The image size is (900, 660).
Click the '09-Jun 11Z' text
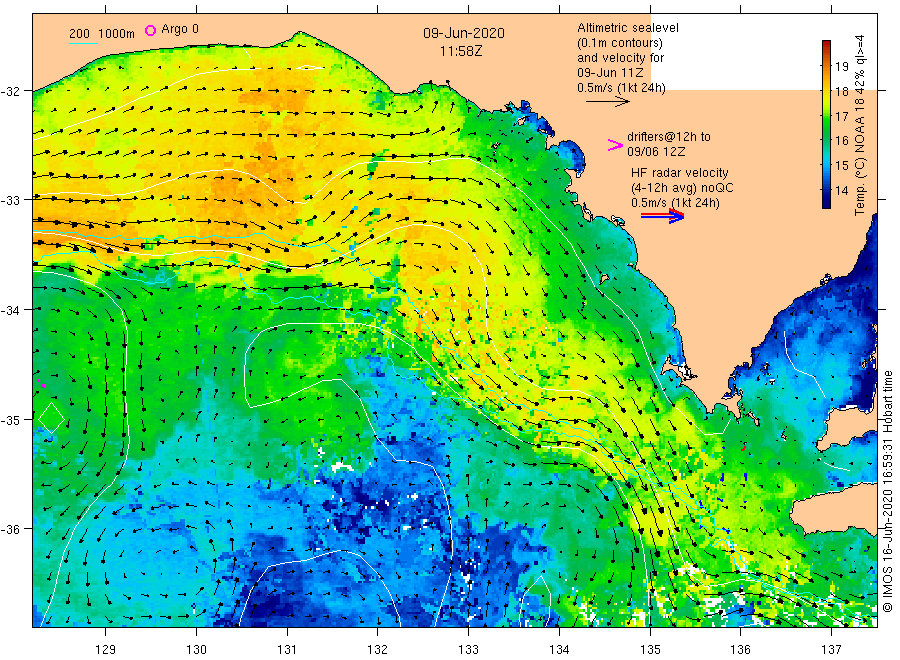click(610, 73)
